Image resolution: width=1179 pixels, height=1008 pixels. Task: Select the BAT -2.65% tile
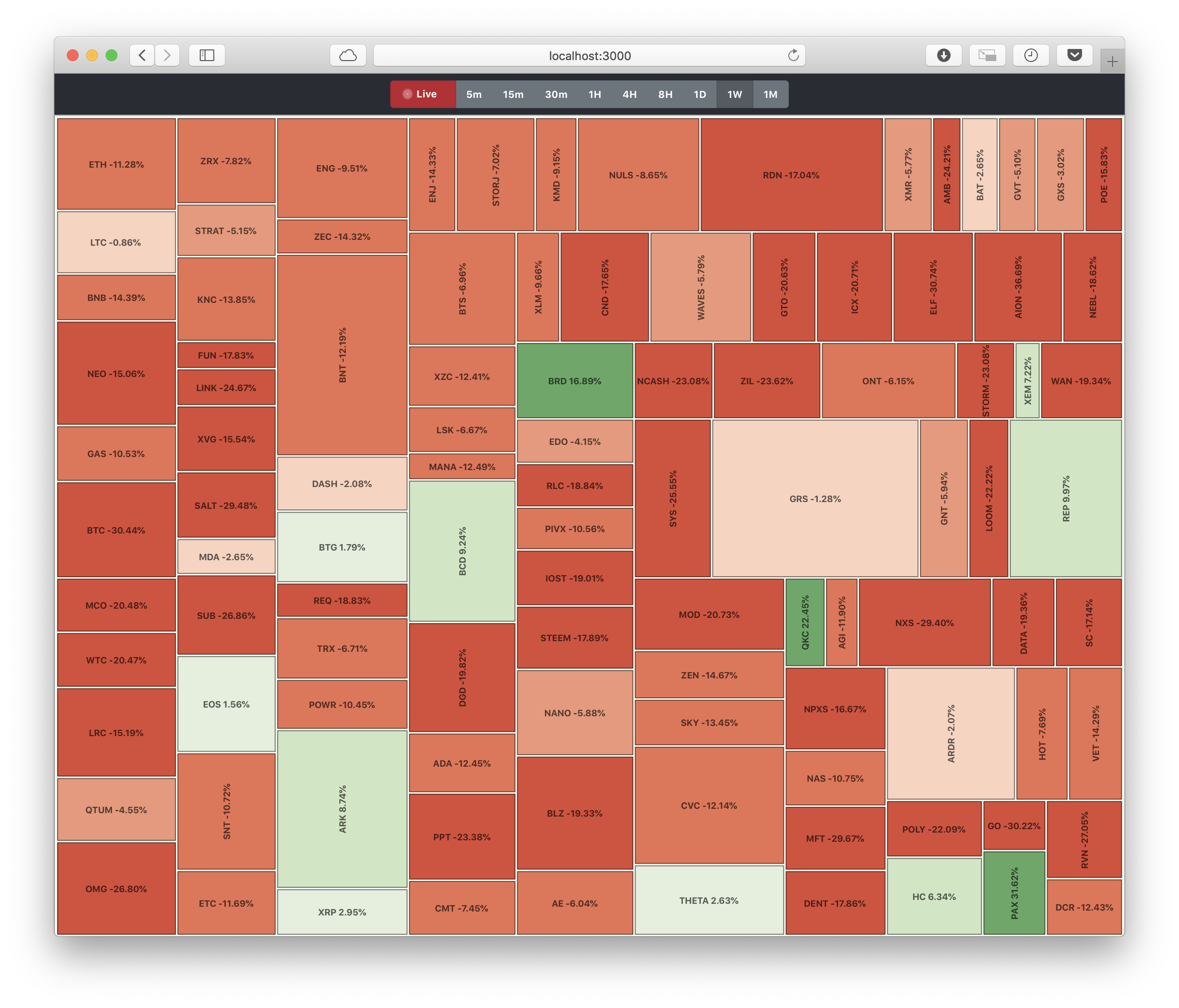pyautogui.click(x=980, y=174)
